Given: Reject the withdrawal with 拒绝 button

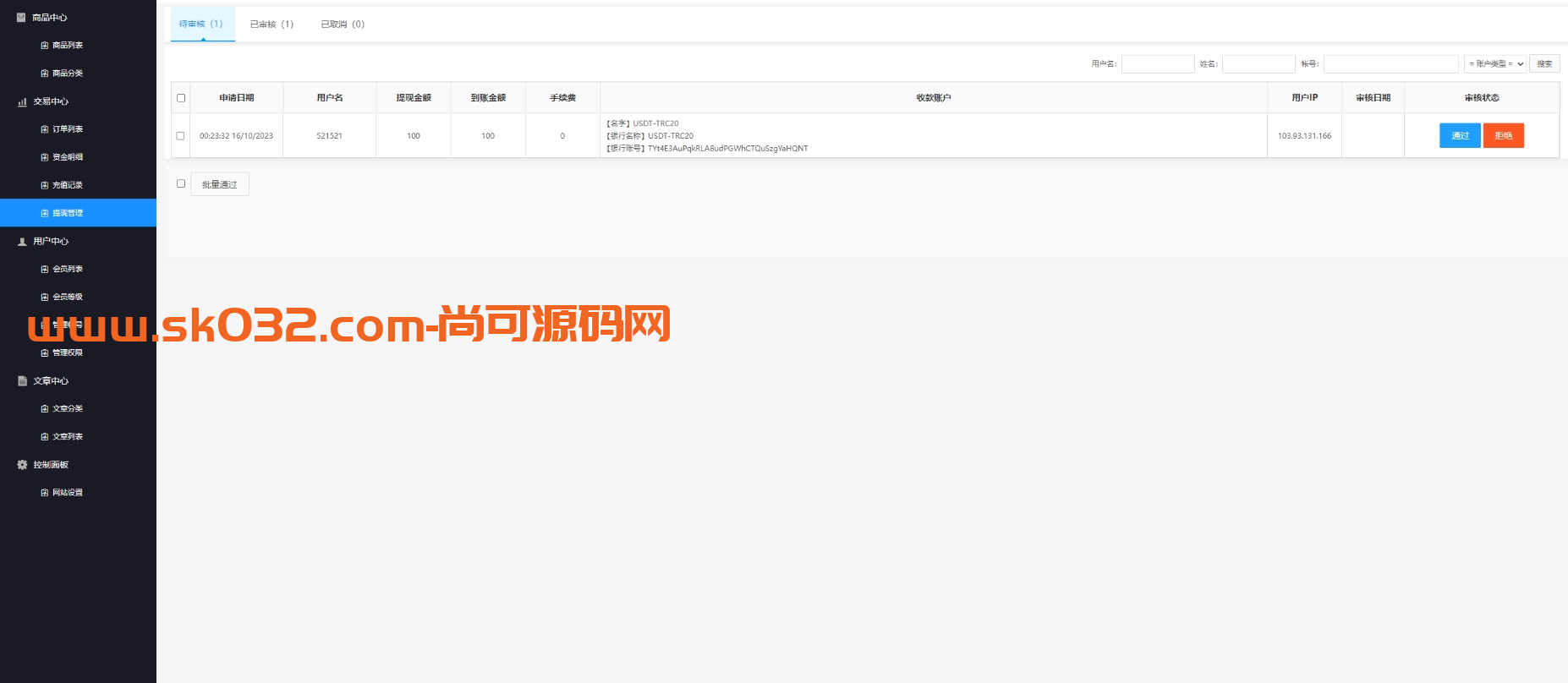Looking at the screenshot, I should coord(1504,135).
